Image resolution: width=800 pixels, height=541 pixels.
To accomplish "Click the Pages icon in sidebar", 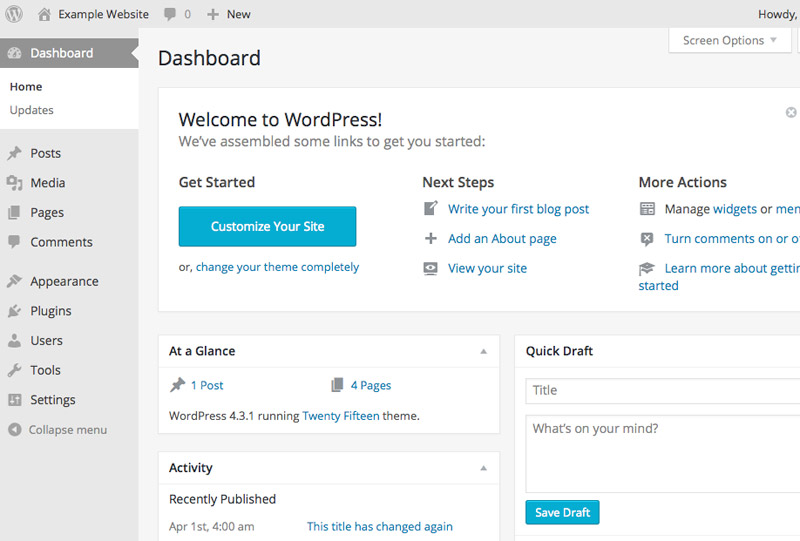I will pos(15,212).
